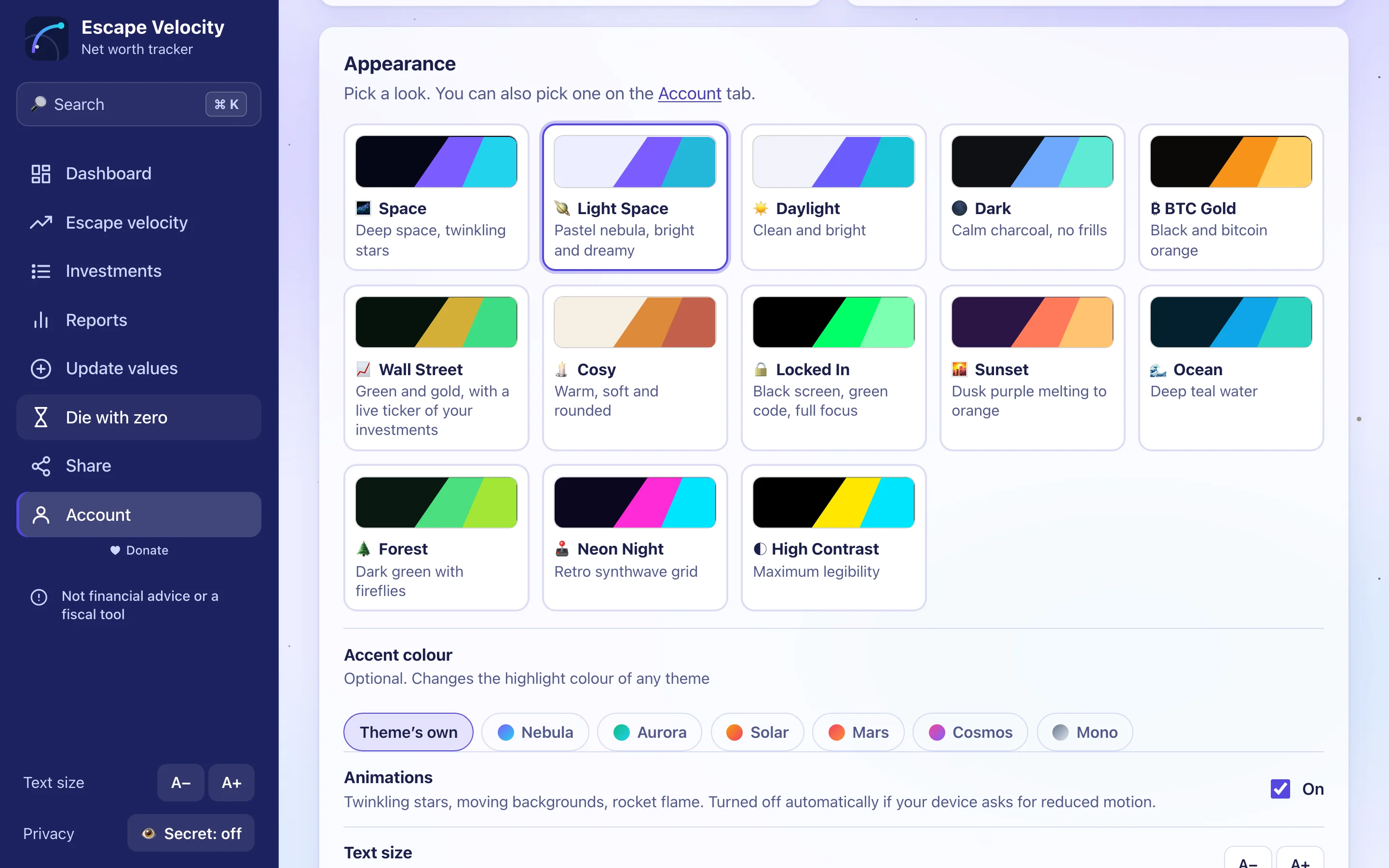
Task: Choose the Aurora accent colour
Action: click(x=650, y=732)
